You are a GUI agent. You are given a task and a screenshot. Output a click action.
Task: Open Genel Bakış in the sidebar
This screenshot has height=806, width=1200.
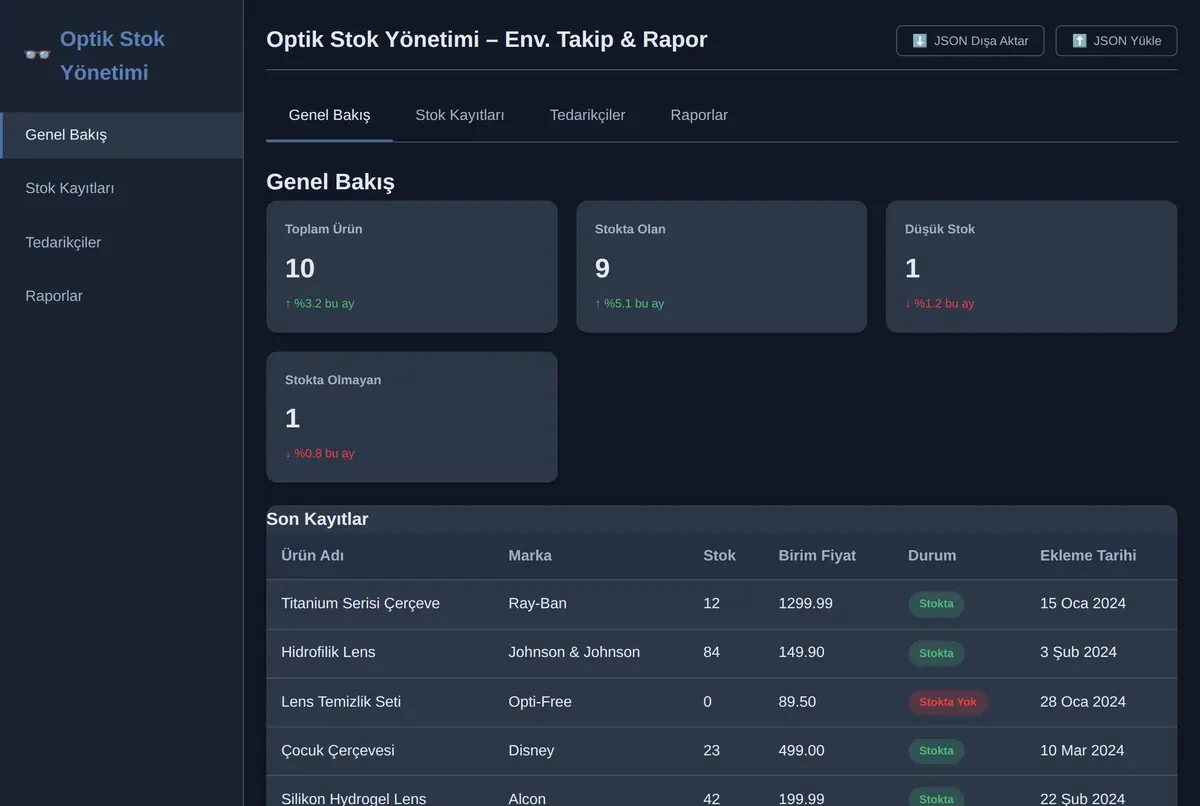tap(121, 135)
